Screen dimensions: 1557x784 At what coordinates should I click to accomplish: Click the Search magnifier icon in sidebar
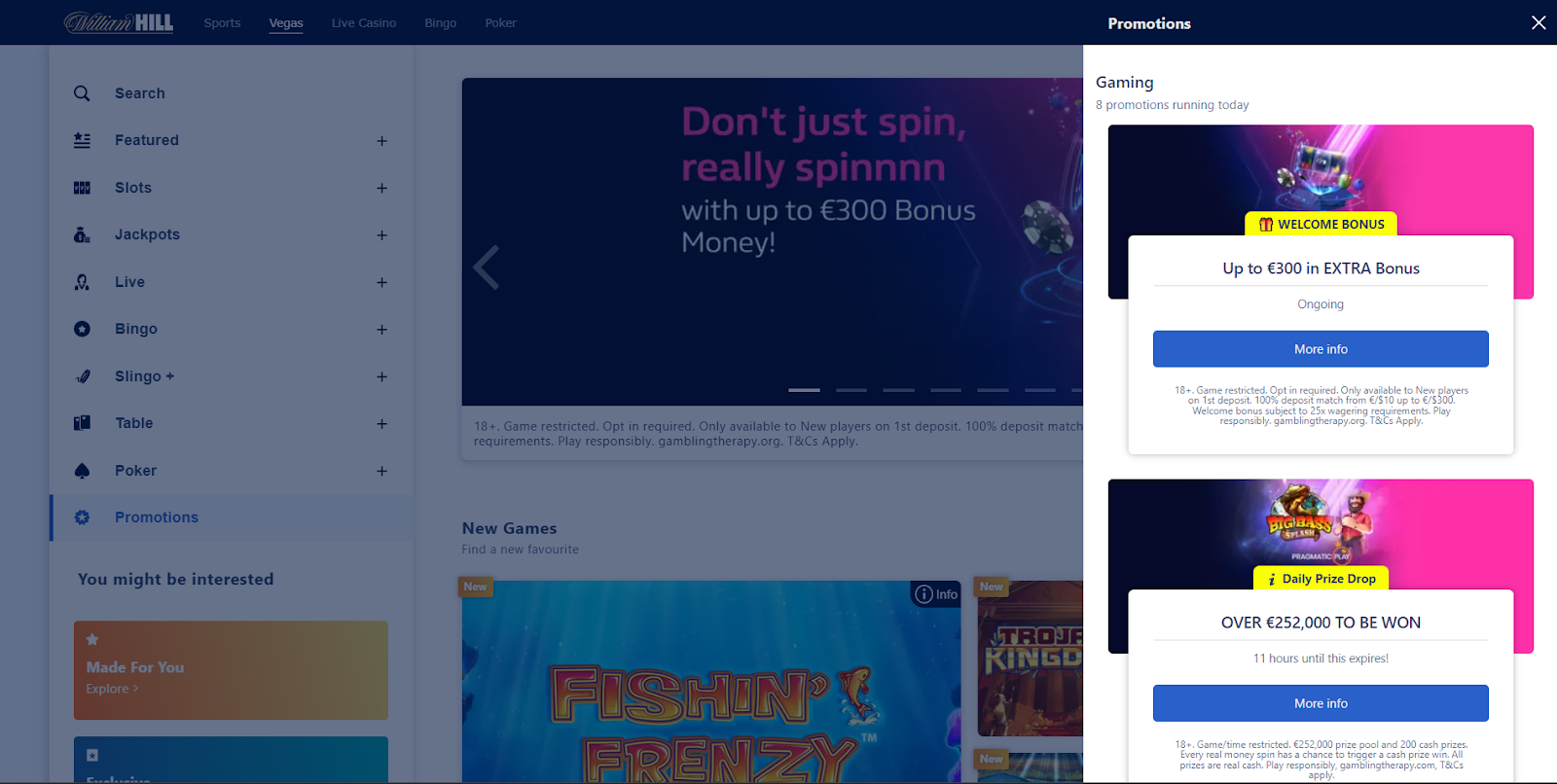click(82, 93)
